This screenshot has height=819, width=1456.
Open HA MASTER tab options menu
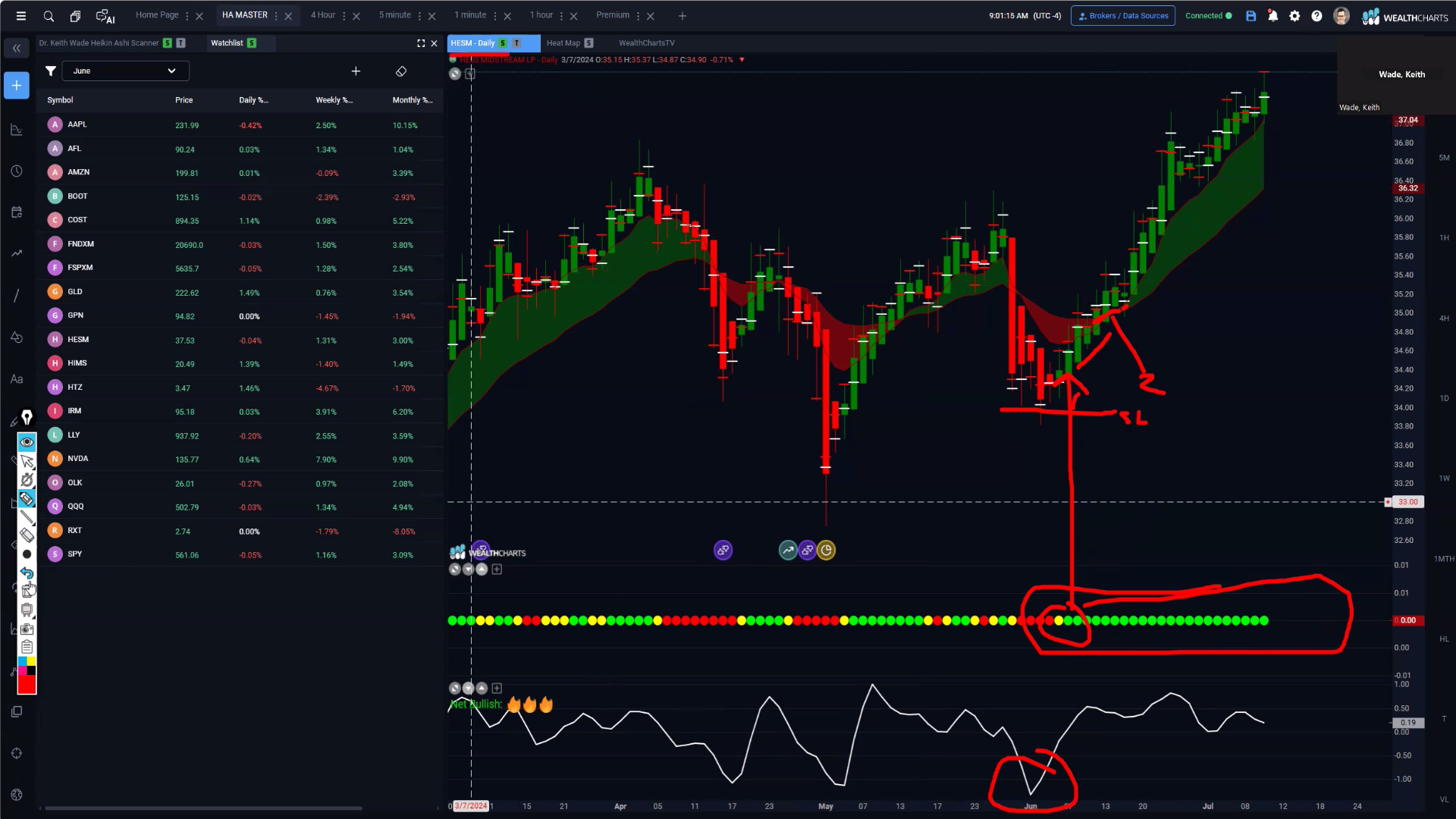tap(276, 16)
